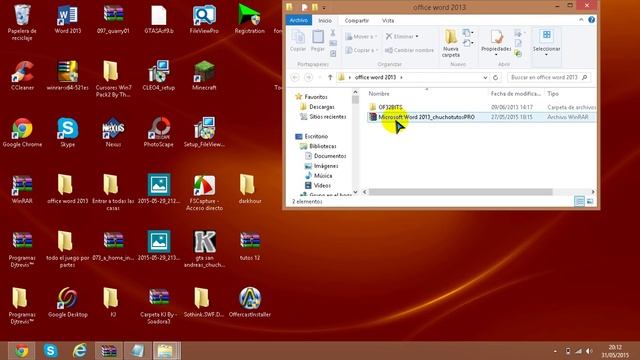Click the horizontal scrollbar in the file list
This screenshot has height=360, width=640.
460,192
